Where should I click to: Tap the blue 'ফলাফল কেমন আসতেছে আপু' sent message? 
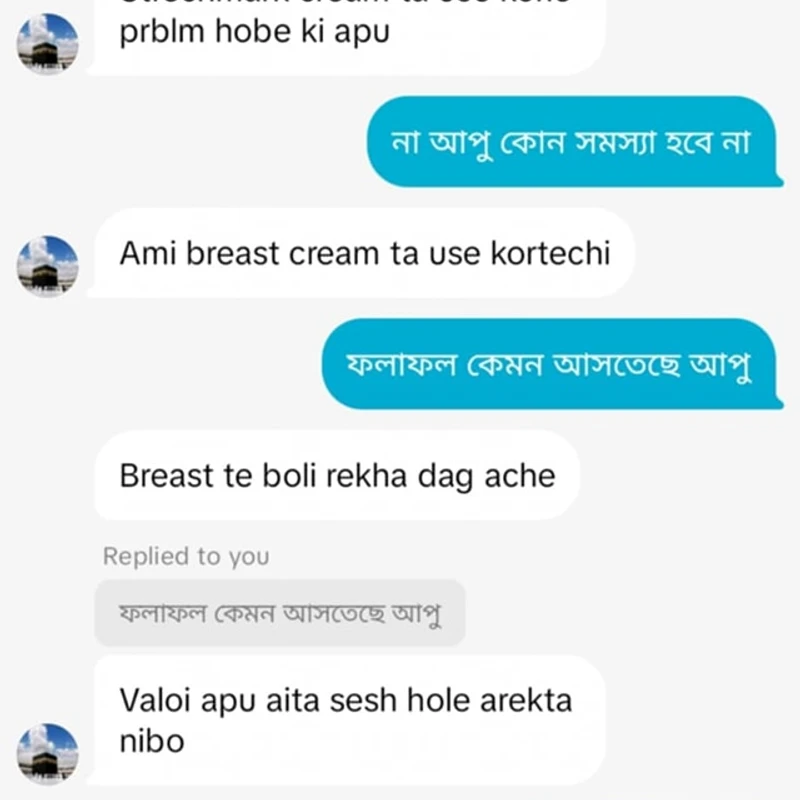point(553,364)
